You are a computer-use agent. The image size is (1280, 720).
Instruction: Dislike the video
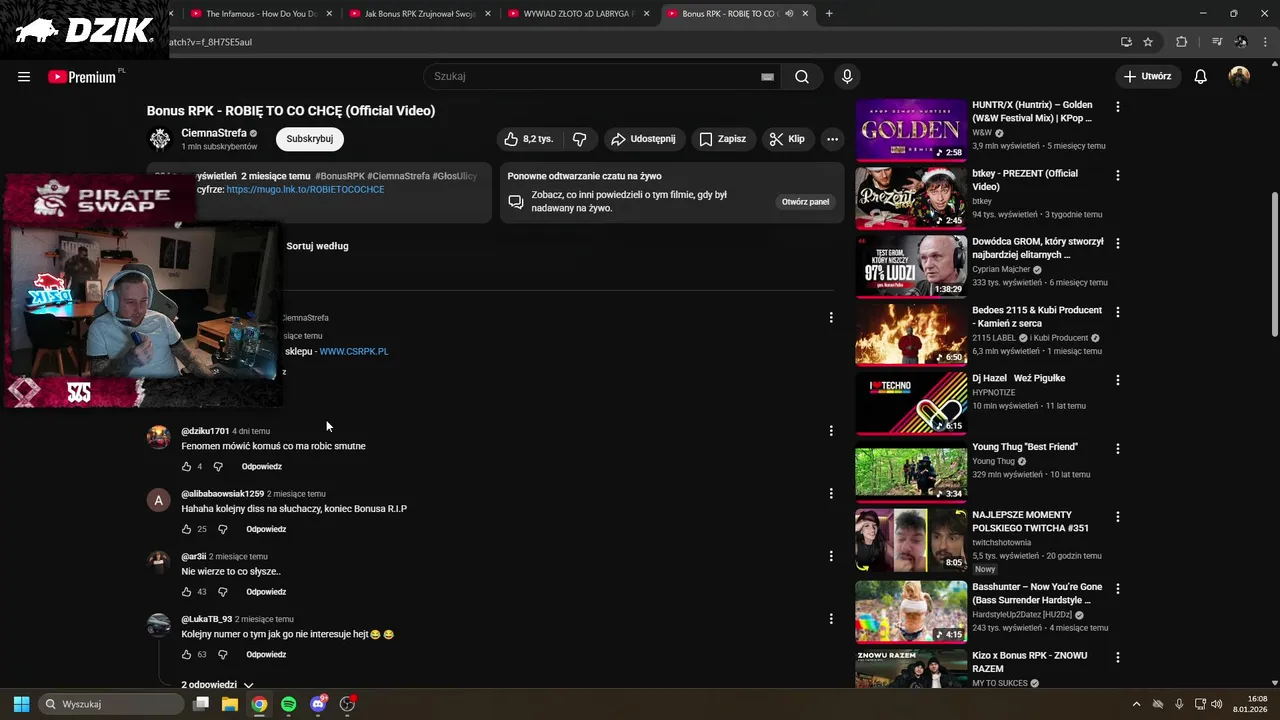pos(579,139)
